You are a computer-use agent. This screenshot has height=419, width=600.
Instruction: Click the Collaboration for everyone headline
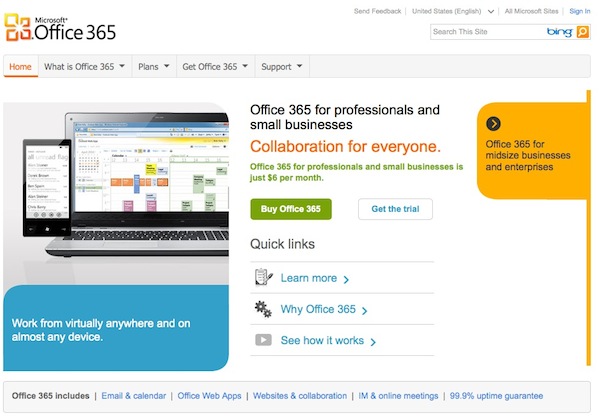click(345, 147)
